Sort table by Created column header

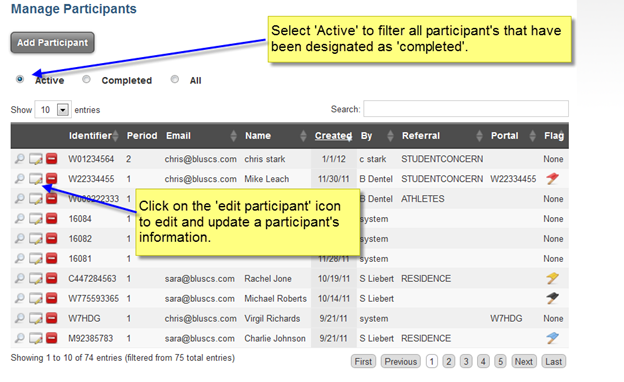point(333,136)
